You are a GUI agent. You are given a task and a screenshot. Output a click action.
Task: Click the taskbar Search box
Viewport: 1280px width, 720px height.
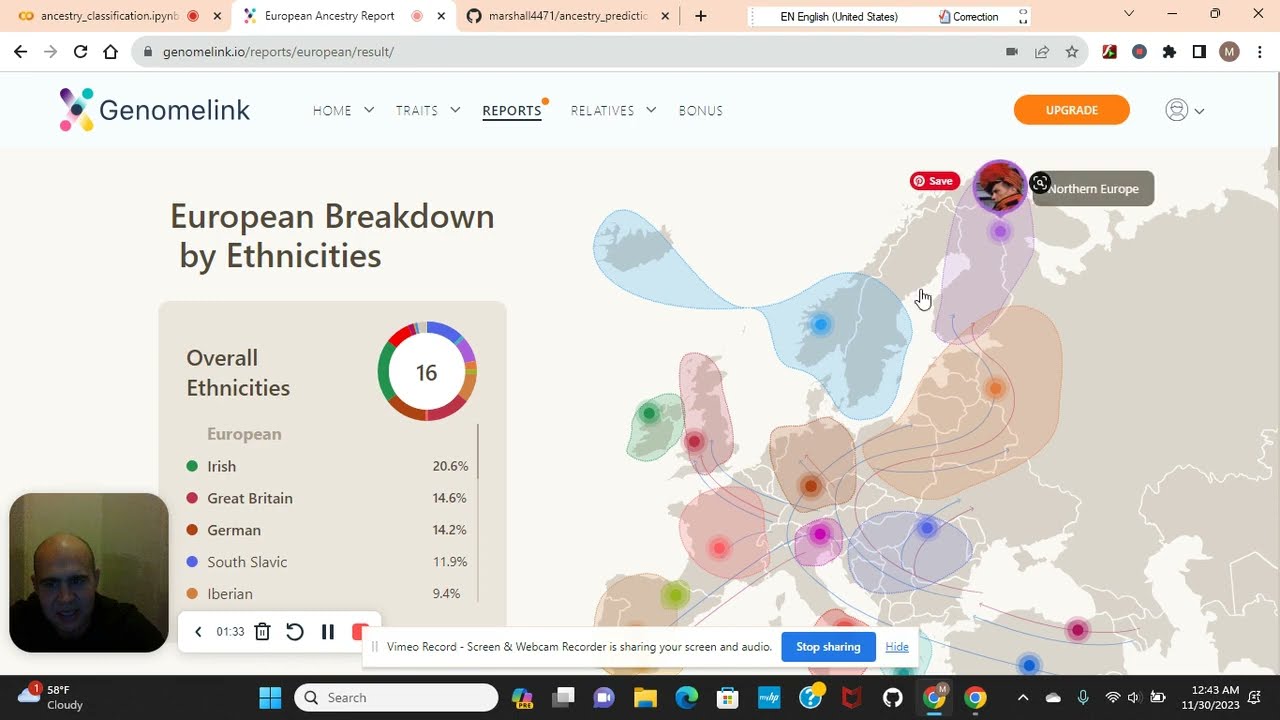[396, 698]
